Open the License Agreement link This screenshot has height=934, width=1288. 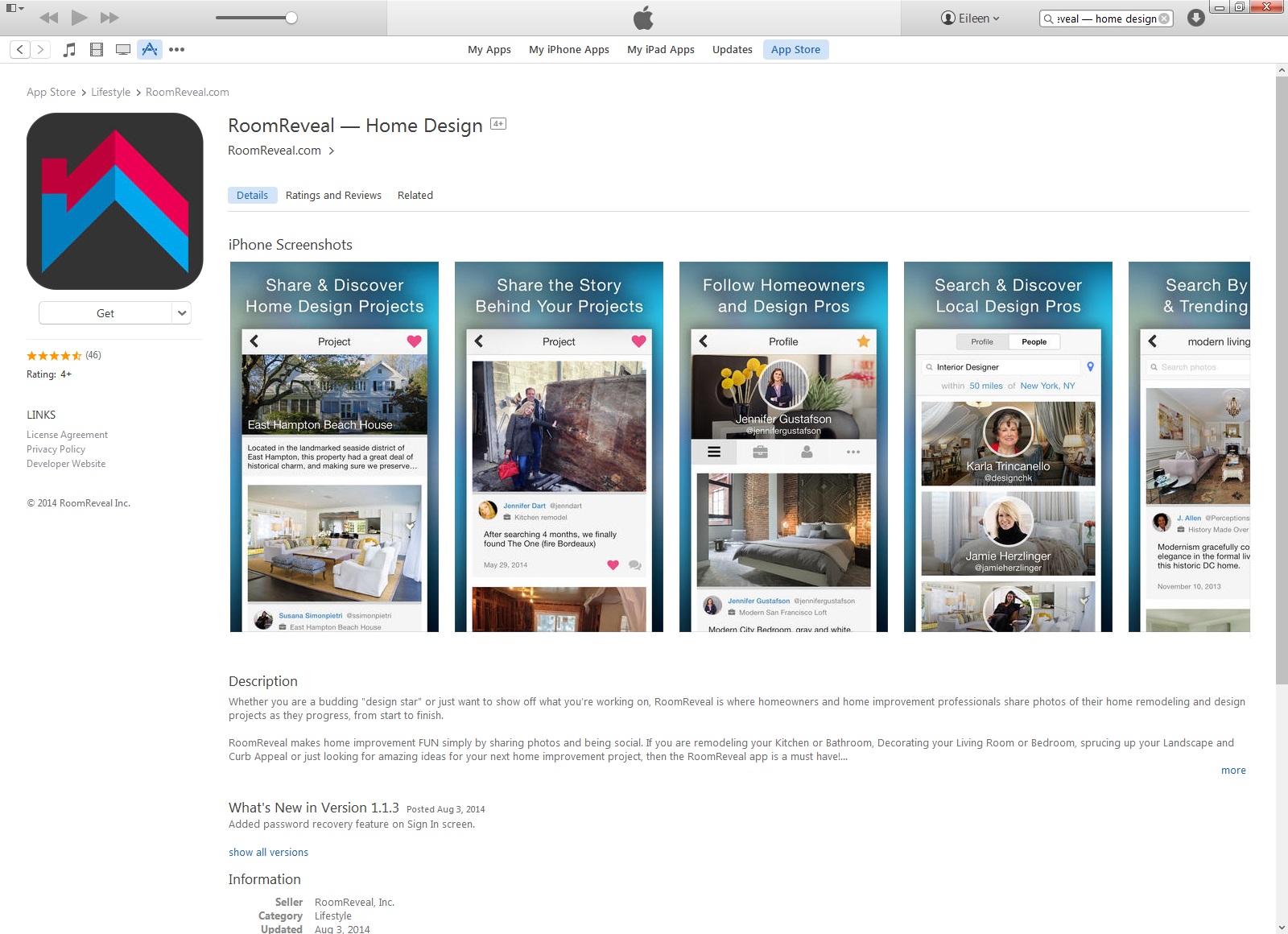[x=67, y=435]
